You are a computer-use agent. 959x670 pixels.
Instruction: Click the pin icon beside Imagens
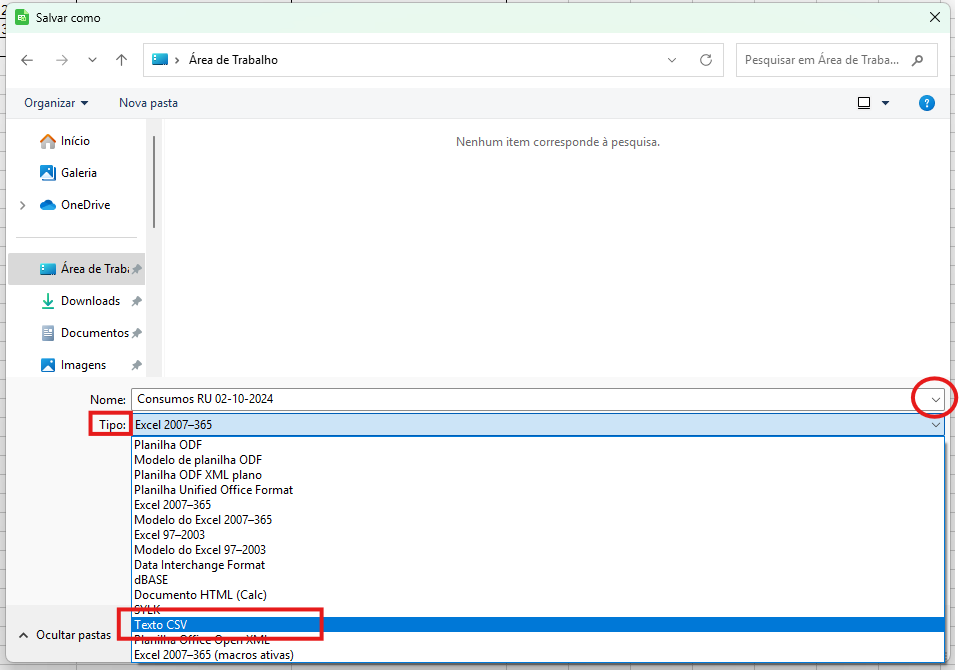point(136,365)
